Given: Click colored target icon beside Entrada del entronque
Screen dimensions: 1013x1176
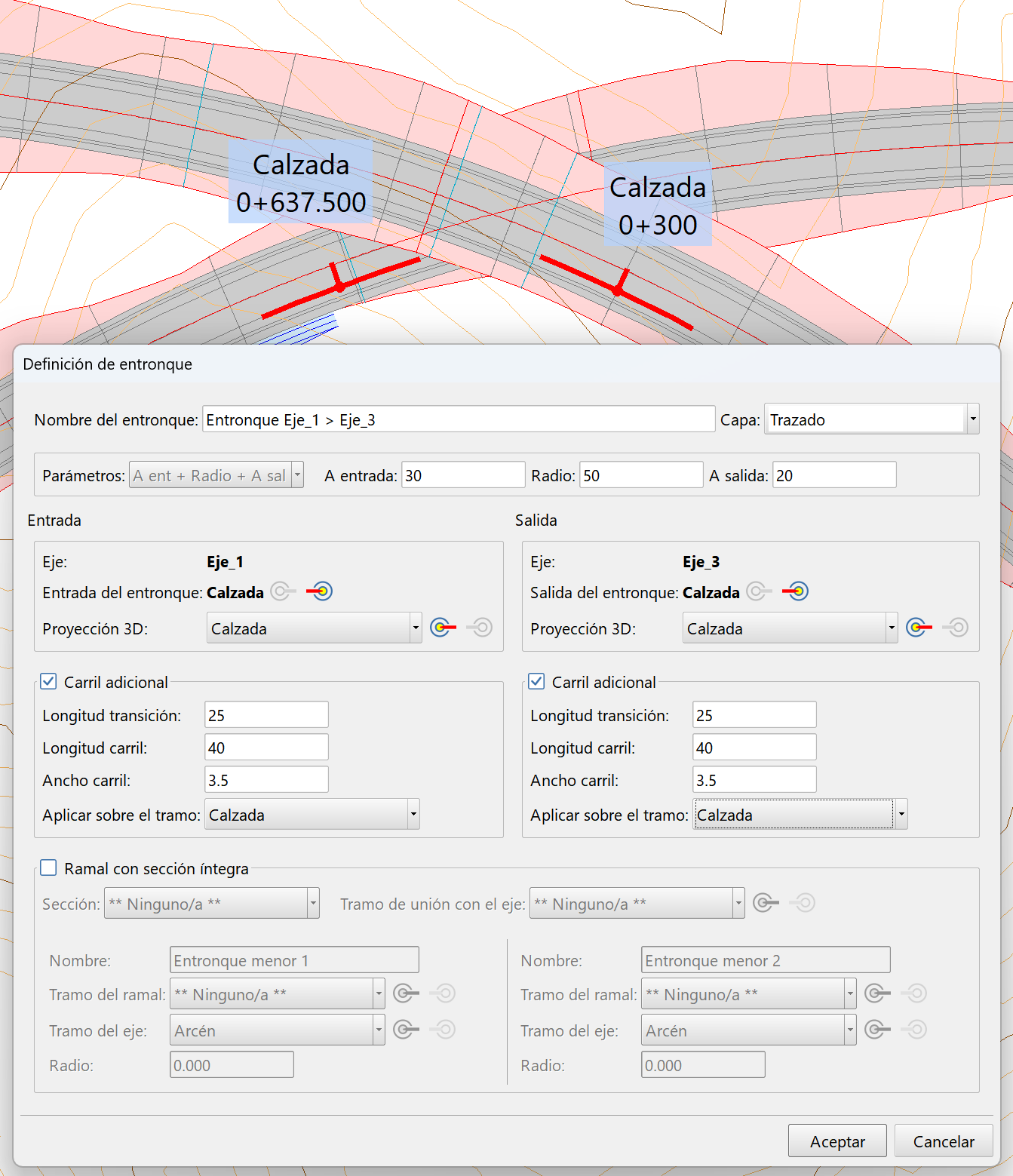Looking at the screenshot, I should point(320,591).
